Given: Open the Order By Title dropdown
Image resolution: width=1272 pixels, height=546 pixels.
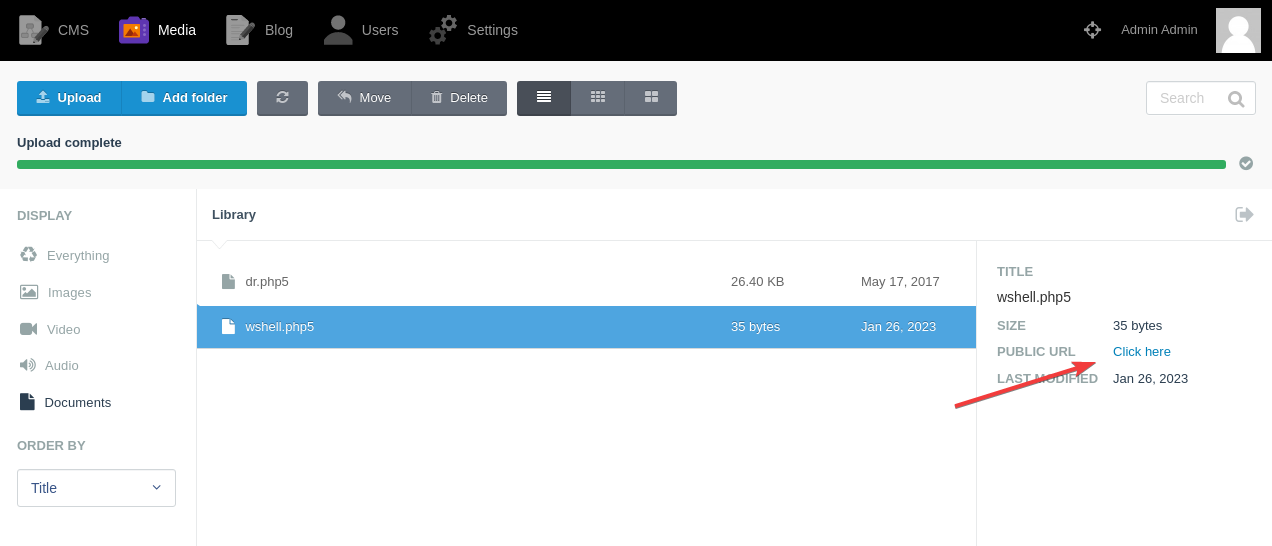Looking at the screenshot, I should coord(96,488).
